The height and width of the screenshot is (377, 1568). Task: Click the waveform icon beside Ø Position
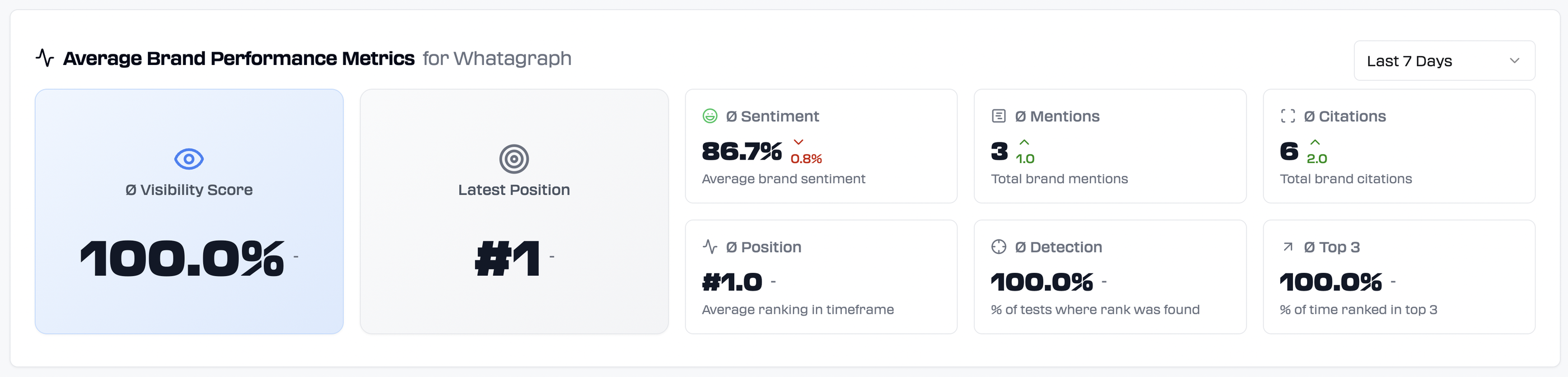[x=710, y=246]
